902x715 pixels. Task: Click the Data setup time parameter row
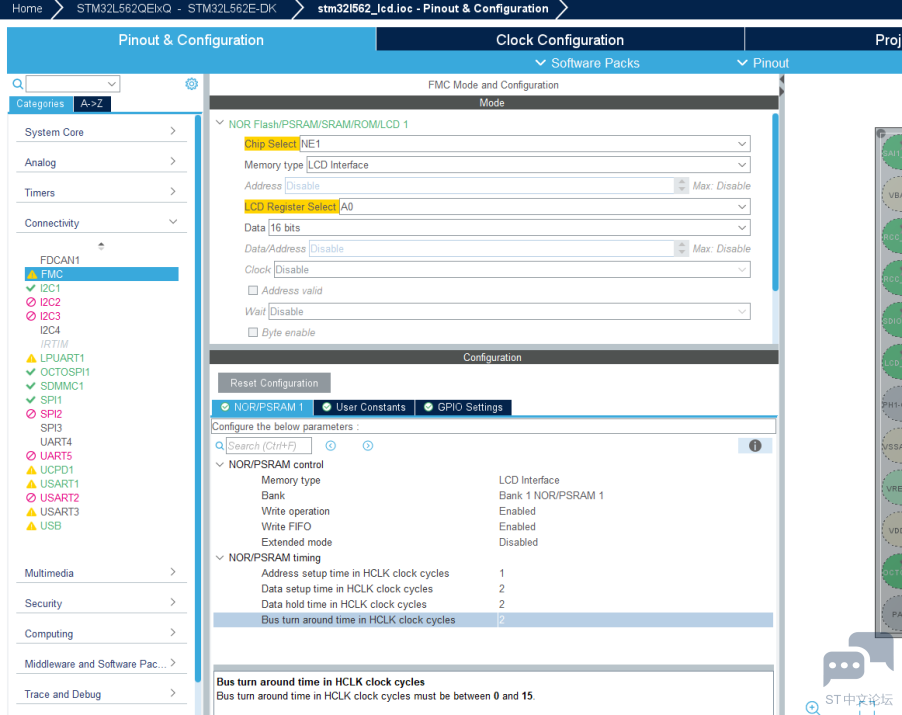pyautogui.click(x=493, y=589)
